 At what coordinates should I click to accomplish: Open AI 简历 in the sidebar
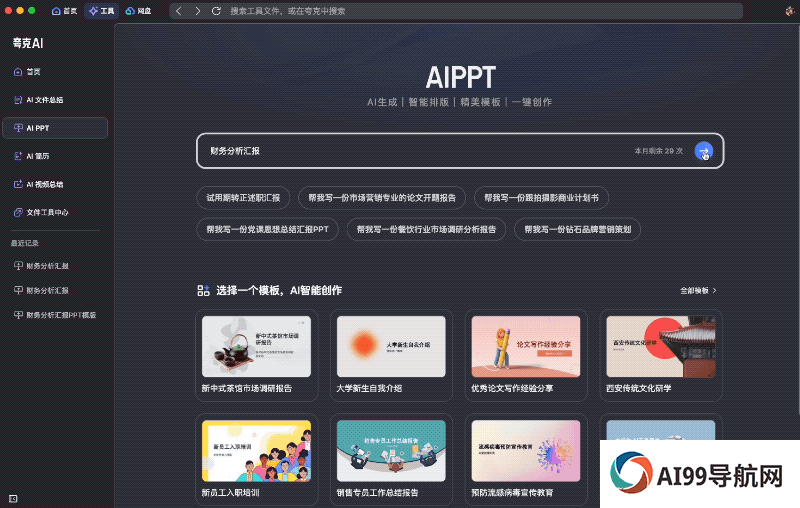[x=55, y=156]
